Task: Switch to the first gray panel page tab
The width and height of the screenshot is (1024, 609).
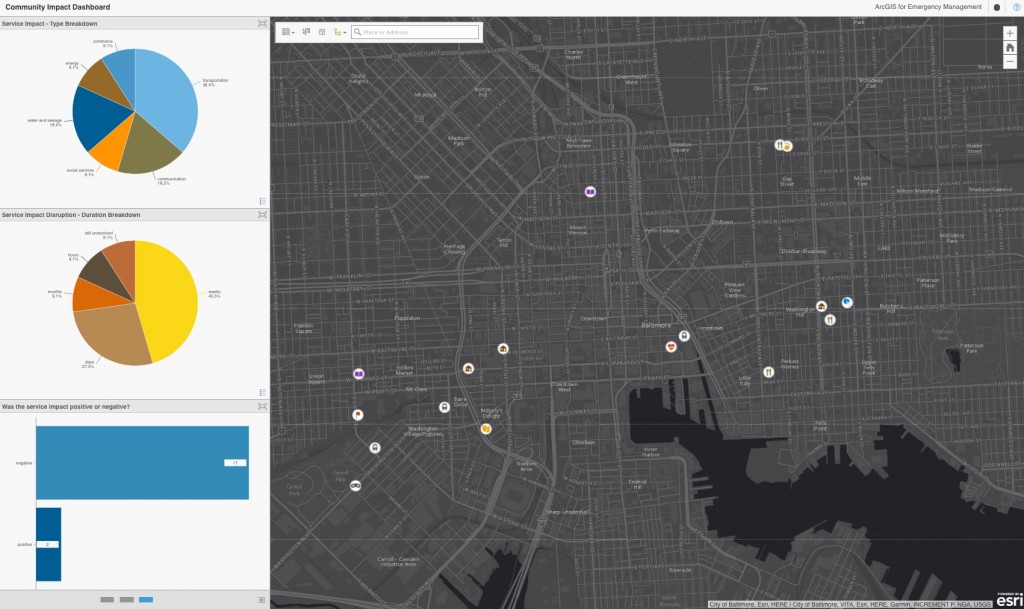Action: (107, 599)
